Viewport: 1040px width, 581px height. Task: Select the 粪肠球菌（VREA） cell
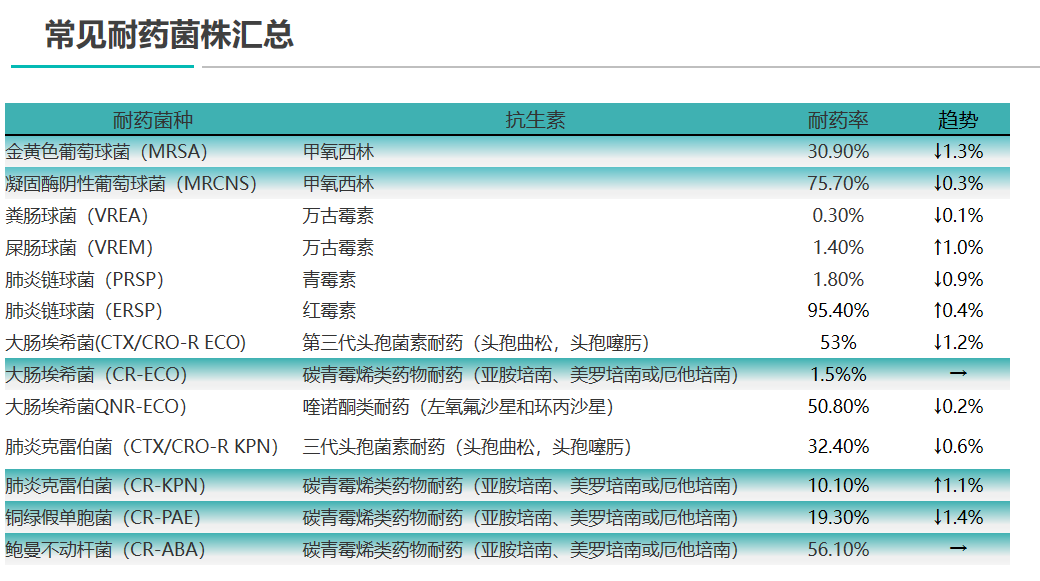[77, 216]
